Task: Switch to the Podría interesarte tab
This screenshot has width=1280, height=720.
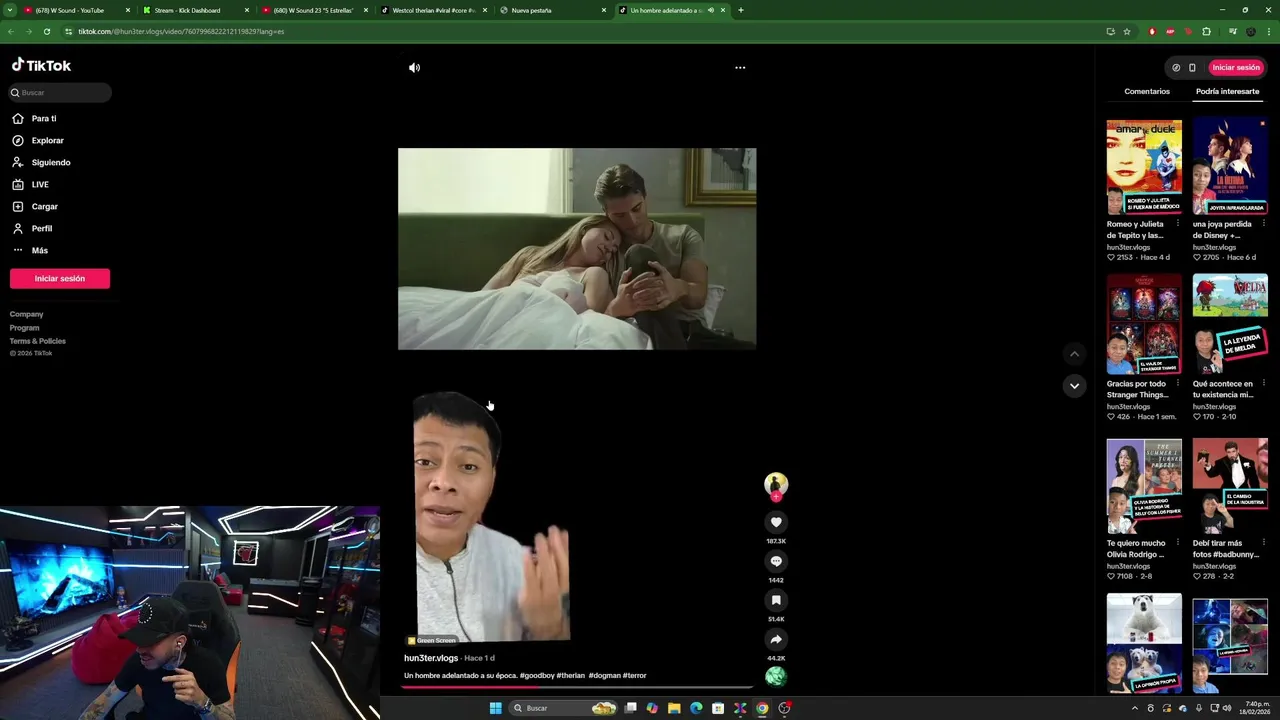Action: pyautogui.click(x=1227, y=91)
